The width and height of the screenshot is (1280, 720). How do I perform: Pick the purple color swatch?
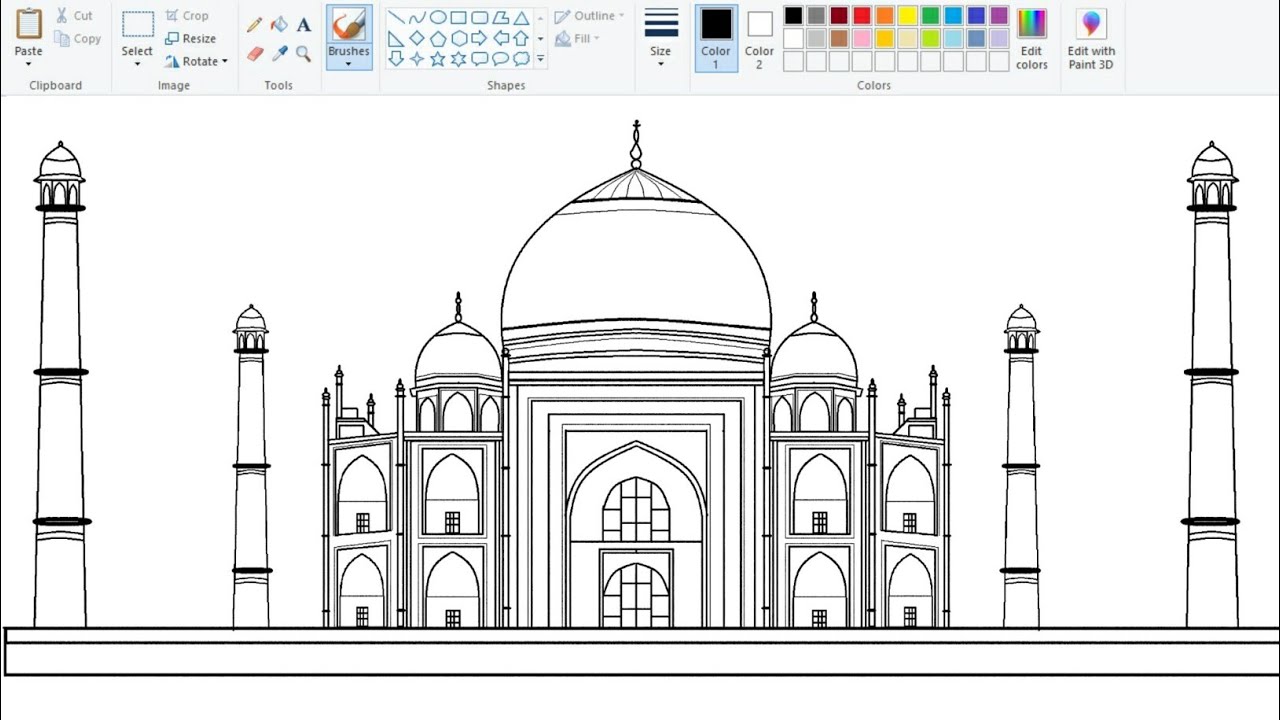[999, 16]
